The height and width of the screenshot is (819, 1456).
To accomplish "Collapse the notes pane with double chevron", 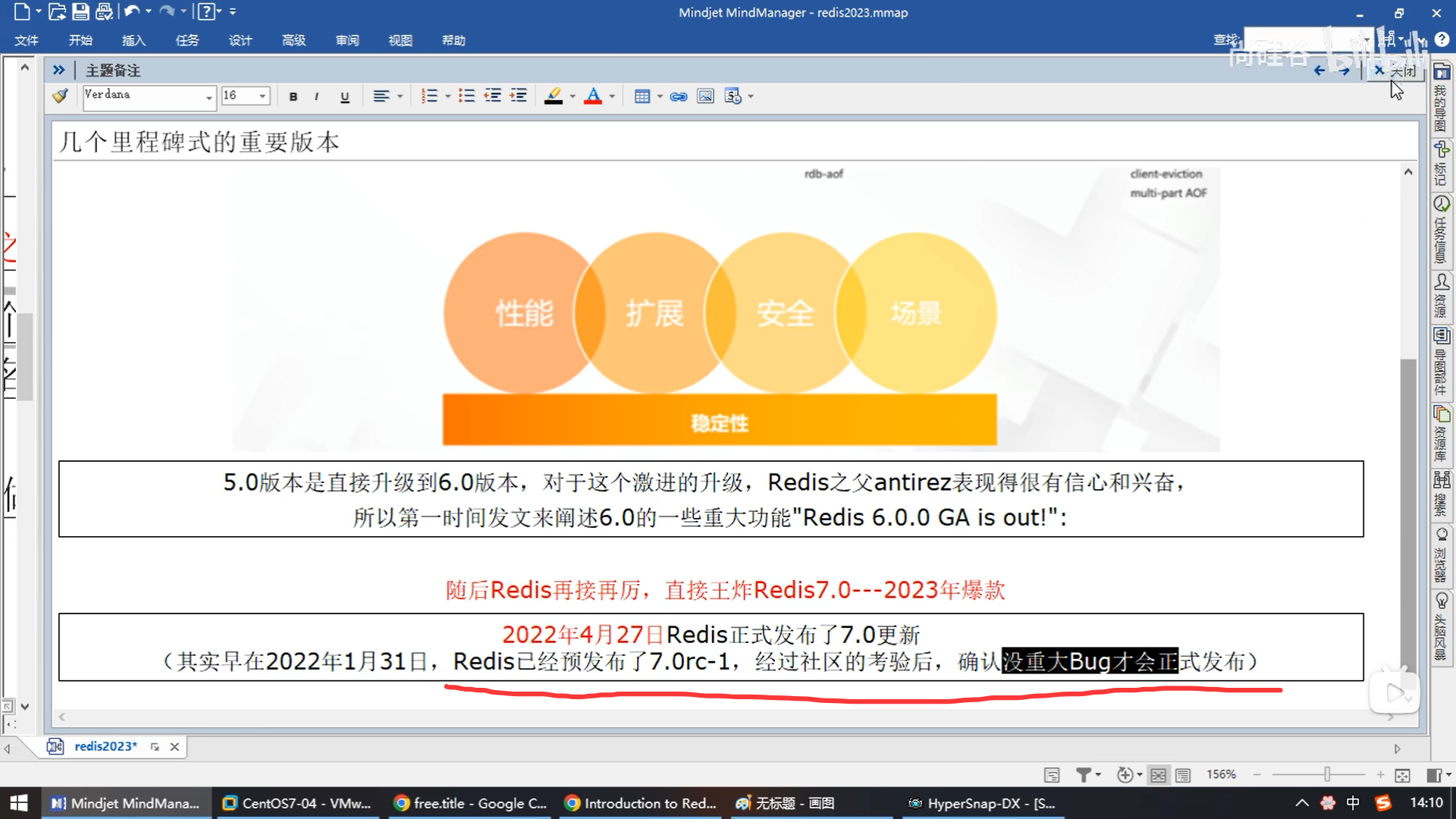I will click(x=58, y=71).
